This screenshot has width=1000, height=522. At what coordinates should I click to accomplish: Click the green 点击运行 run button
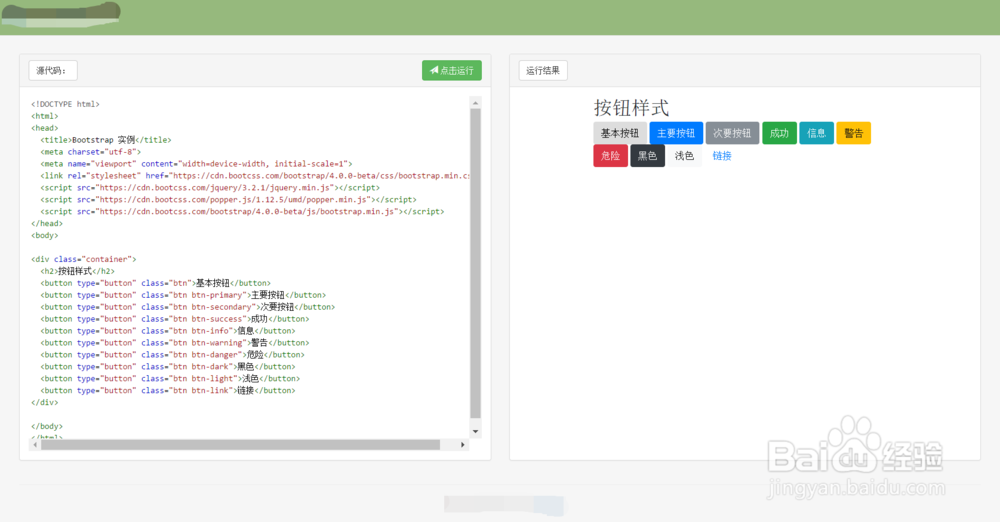click(x=452, y=70)
